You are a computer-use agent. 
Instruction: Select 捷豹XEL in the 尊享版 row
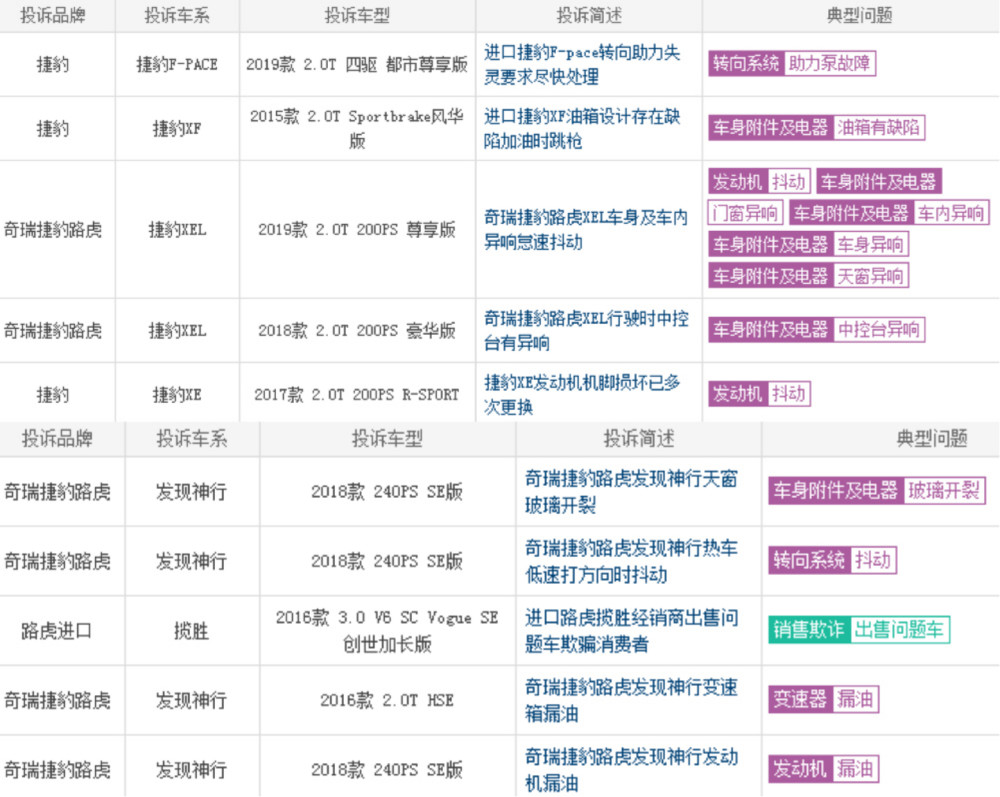tap(177, 230)
